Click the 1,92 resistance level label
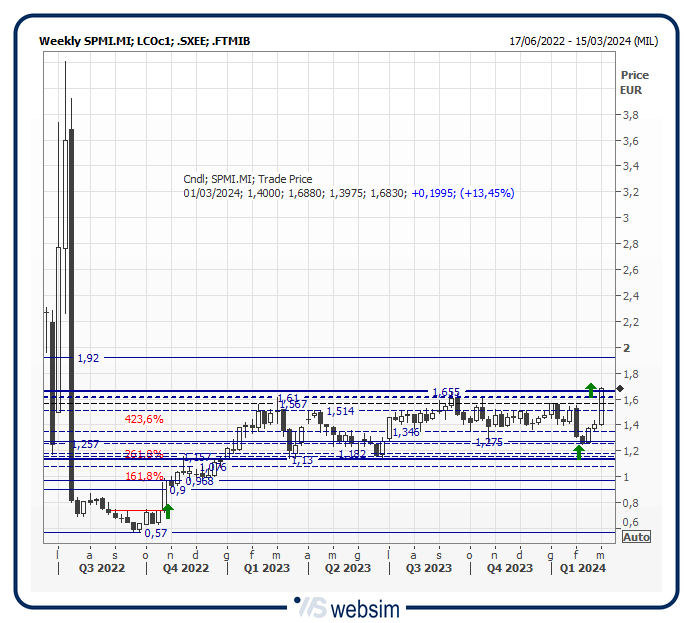 click(89, 357)
